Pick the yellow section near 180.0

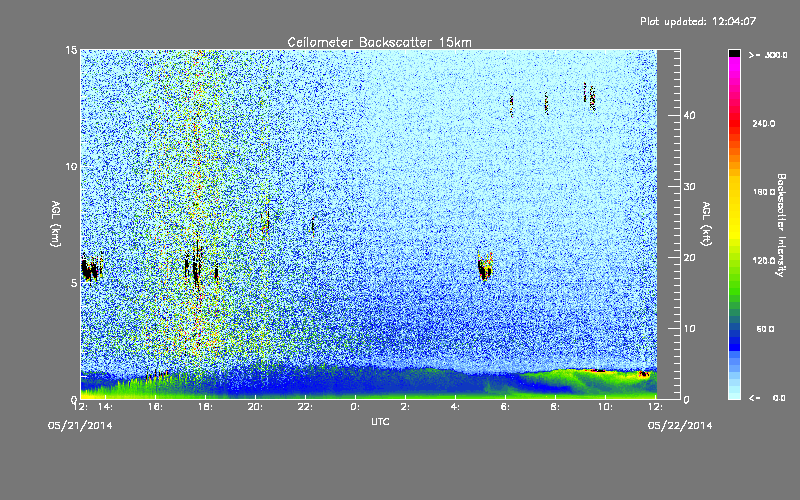pos(734,192)
